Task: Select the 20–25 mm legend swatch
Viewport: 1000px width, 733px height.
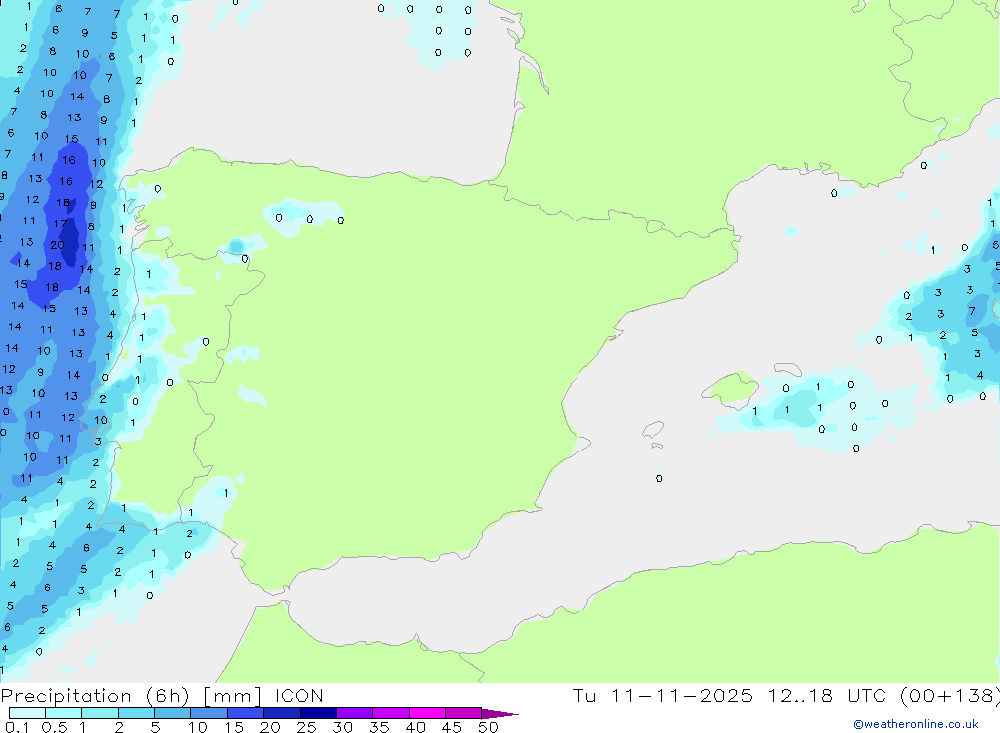Action: (282, 713)
